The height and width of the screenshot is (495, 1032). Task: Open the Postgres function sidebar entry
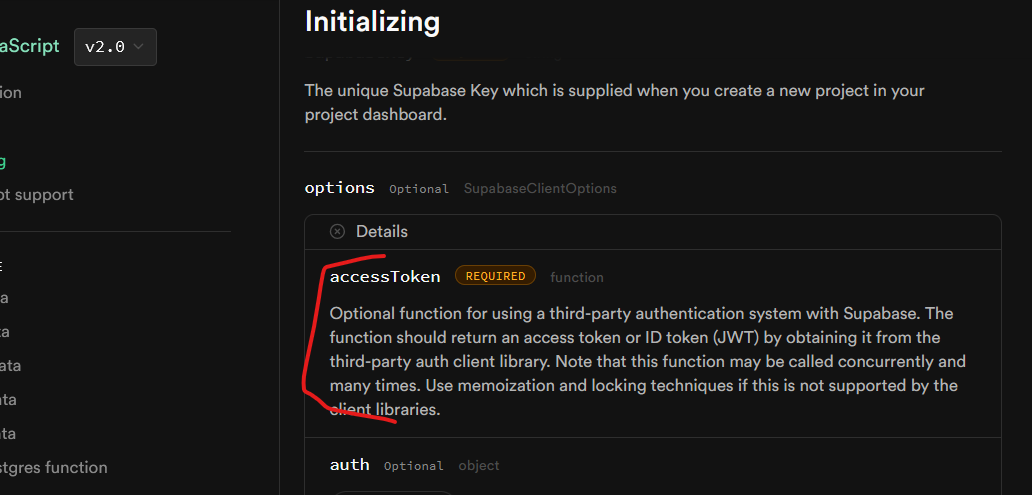[x=53, y=467]
